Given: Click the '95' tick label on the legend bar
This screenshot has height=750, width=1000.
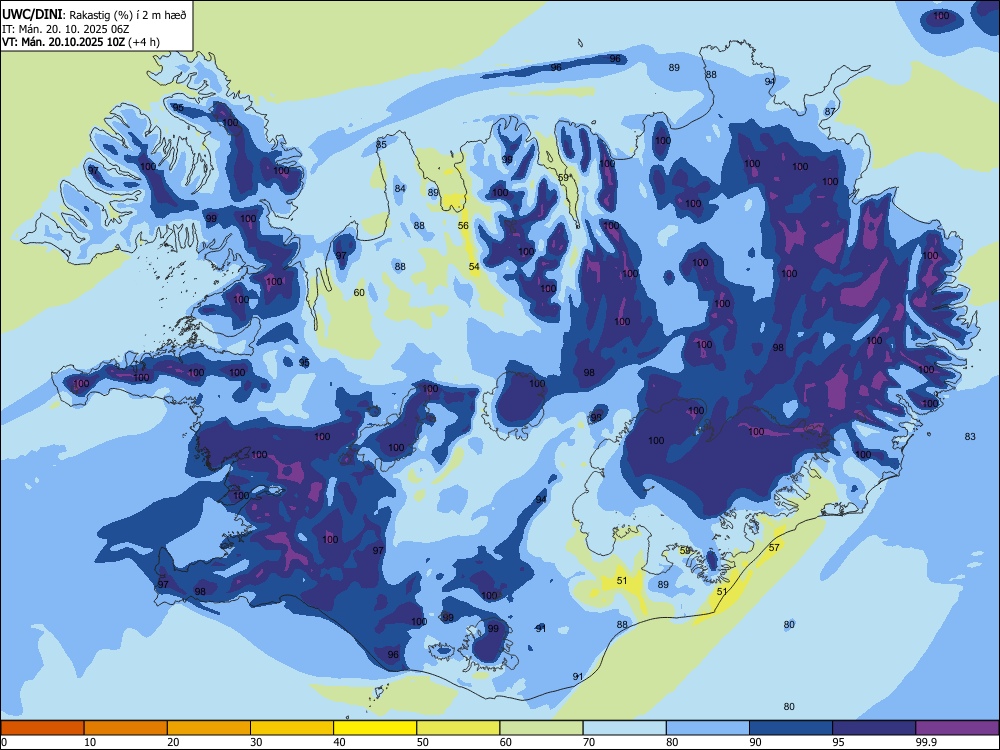Looking at the screenshot, I should (x=838, y=742).
